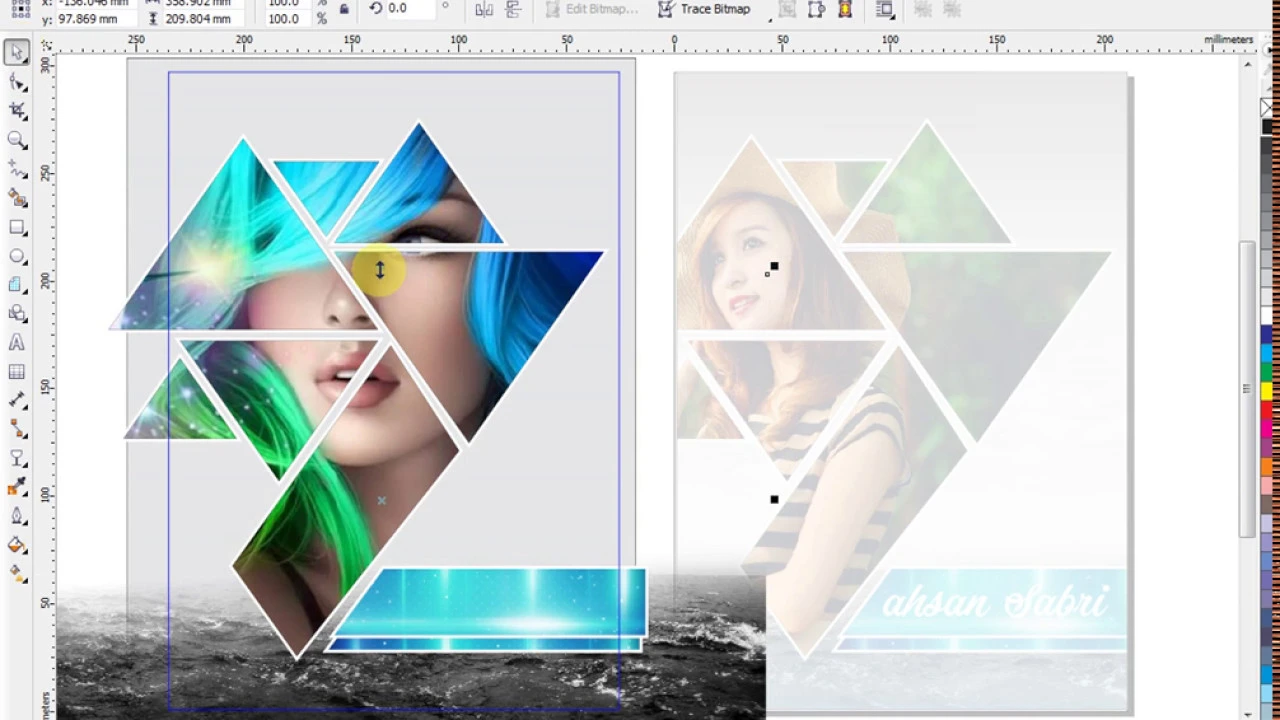Image resolution: width=1280 pixels, height=720 pixels.
Task: Click the Crop Bitmap icon
Action: click(816, 9)
